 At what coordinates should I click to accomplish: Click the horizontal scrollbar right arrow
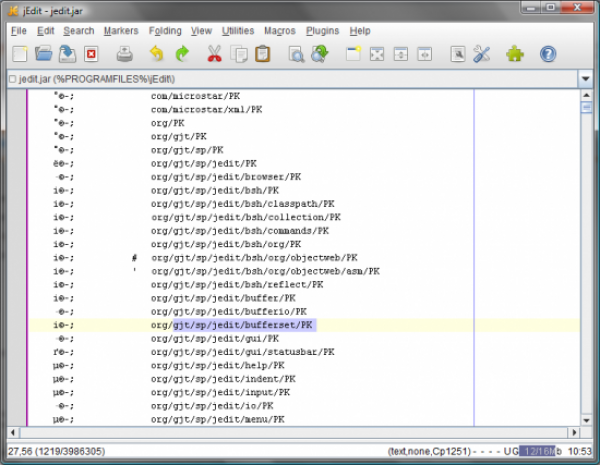574,432
